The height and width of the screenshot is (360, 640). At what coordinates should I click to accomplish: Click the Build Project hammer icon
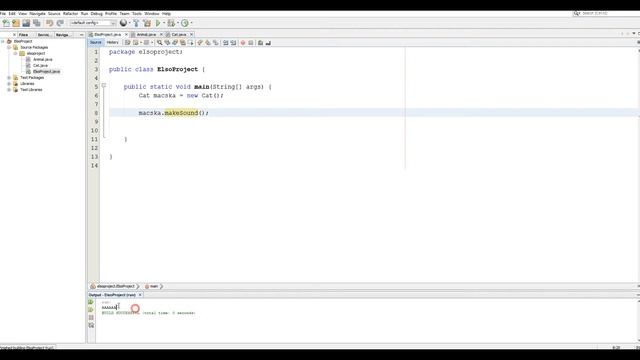pos(136,23)
